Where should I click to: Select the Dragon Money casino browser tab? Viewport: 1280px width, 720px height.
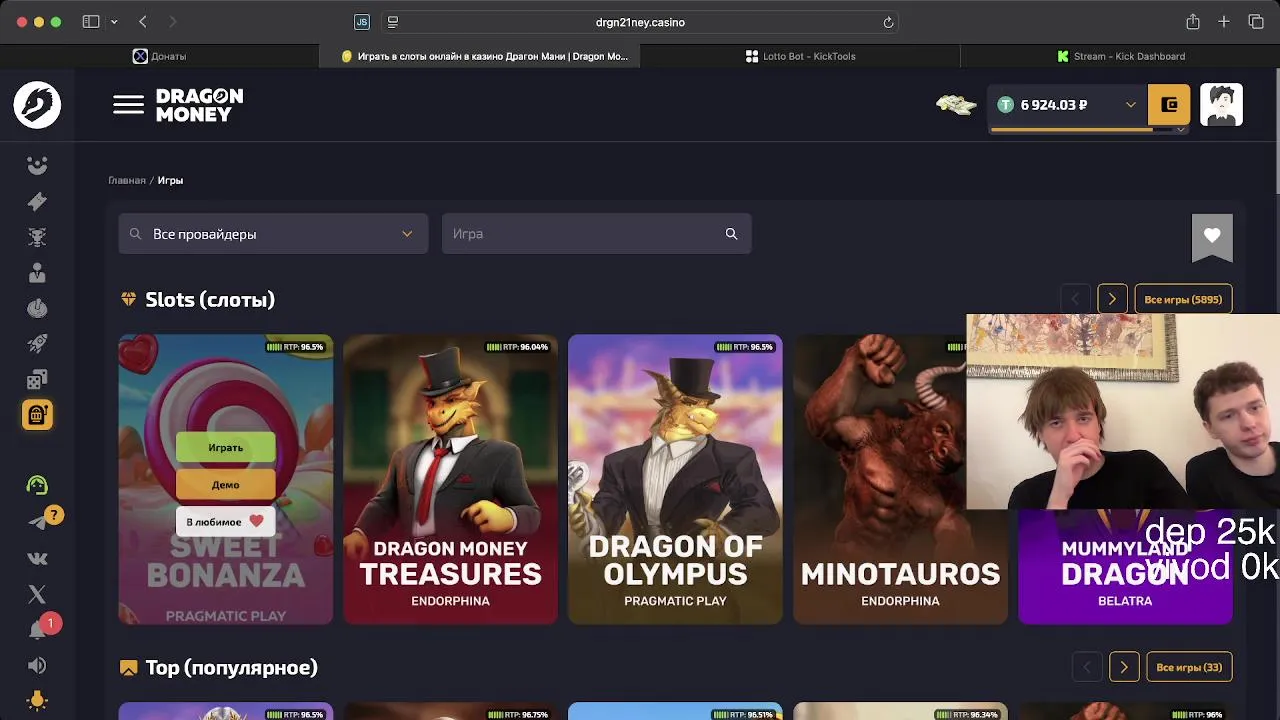[480, 56]
